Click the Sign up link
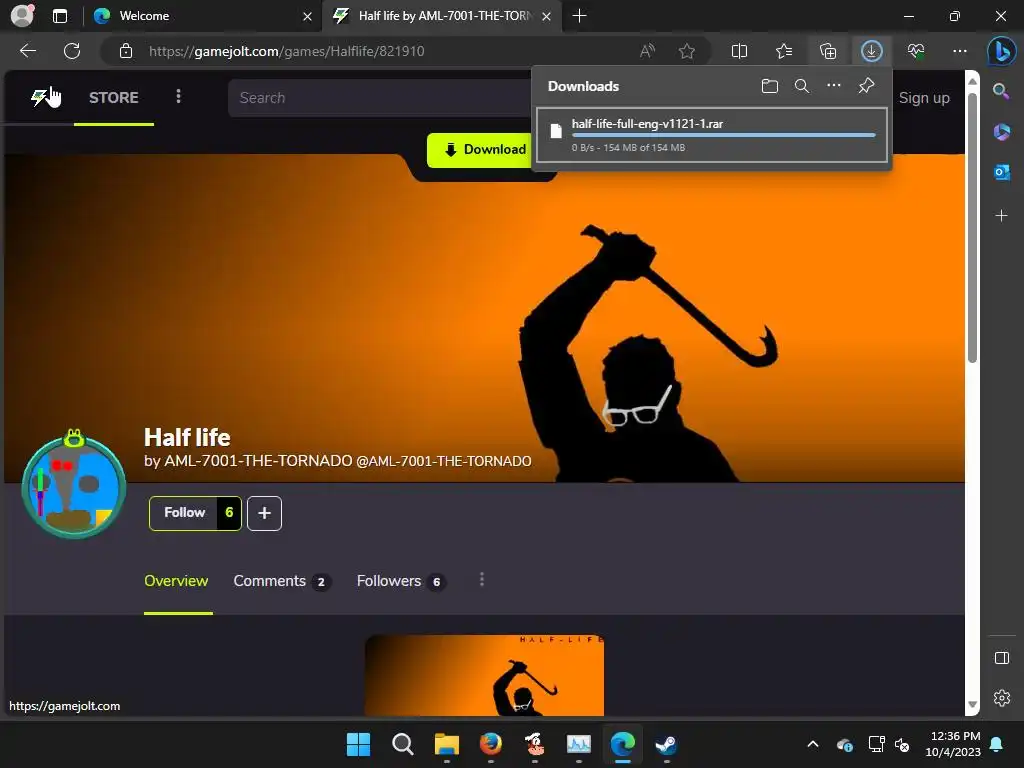The width and height of the screenshot is (1024, 768). (x=924, y=98)
